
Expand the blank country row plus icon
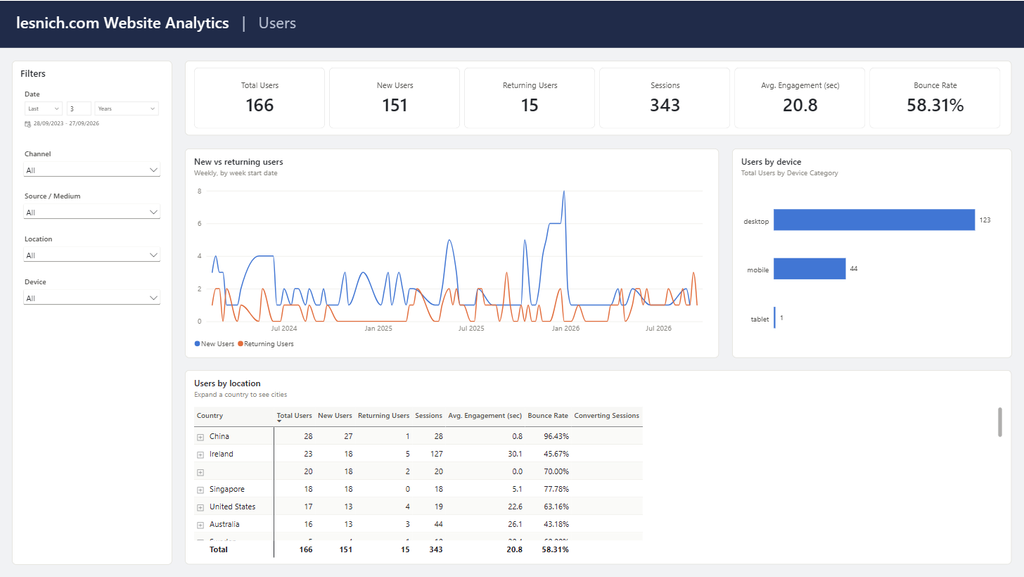(x=200, y=473)
